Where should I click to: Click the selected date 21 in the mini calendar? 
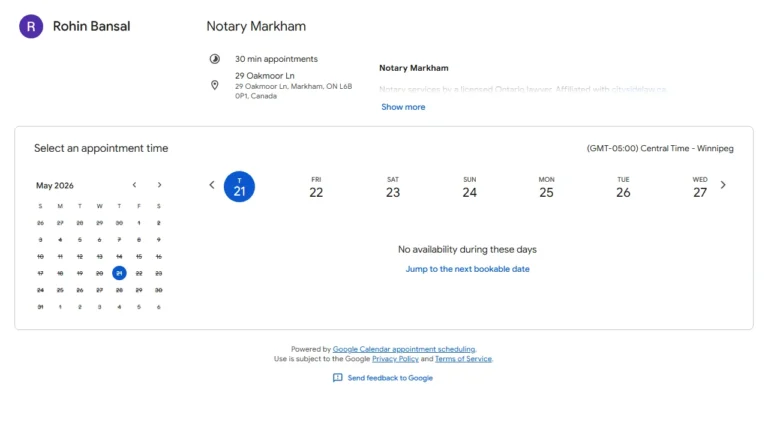[x=119, y=273]
